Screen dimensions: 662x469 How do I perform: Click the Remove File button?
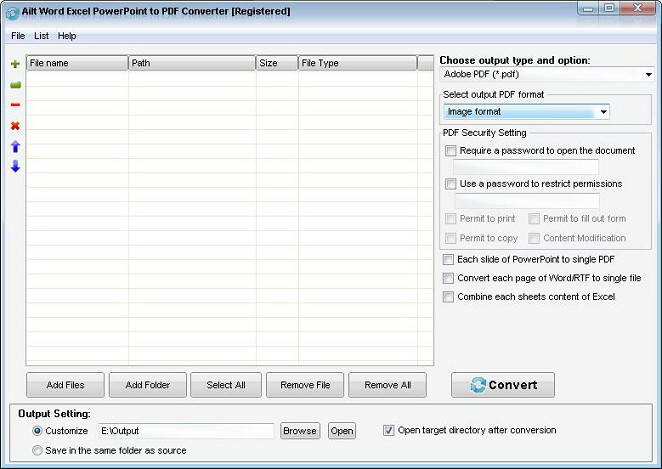point(305,385)
